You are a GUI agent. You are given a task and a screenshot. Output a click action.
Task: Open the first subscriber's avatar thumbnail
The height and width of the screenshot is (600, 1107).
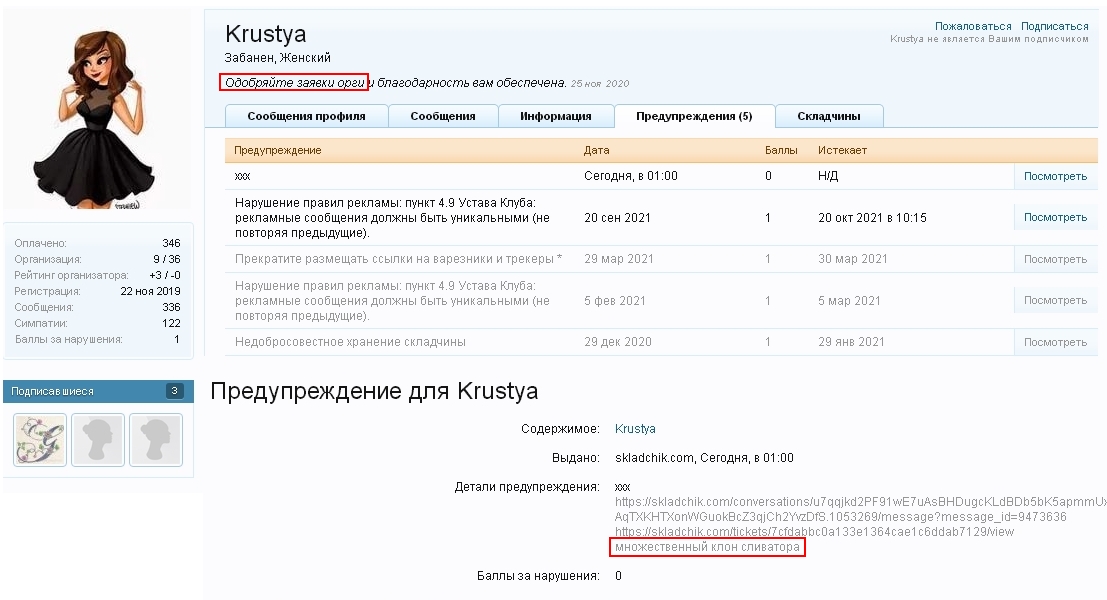coord(38,437)
